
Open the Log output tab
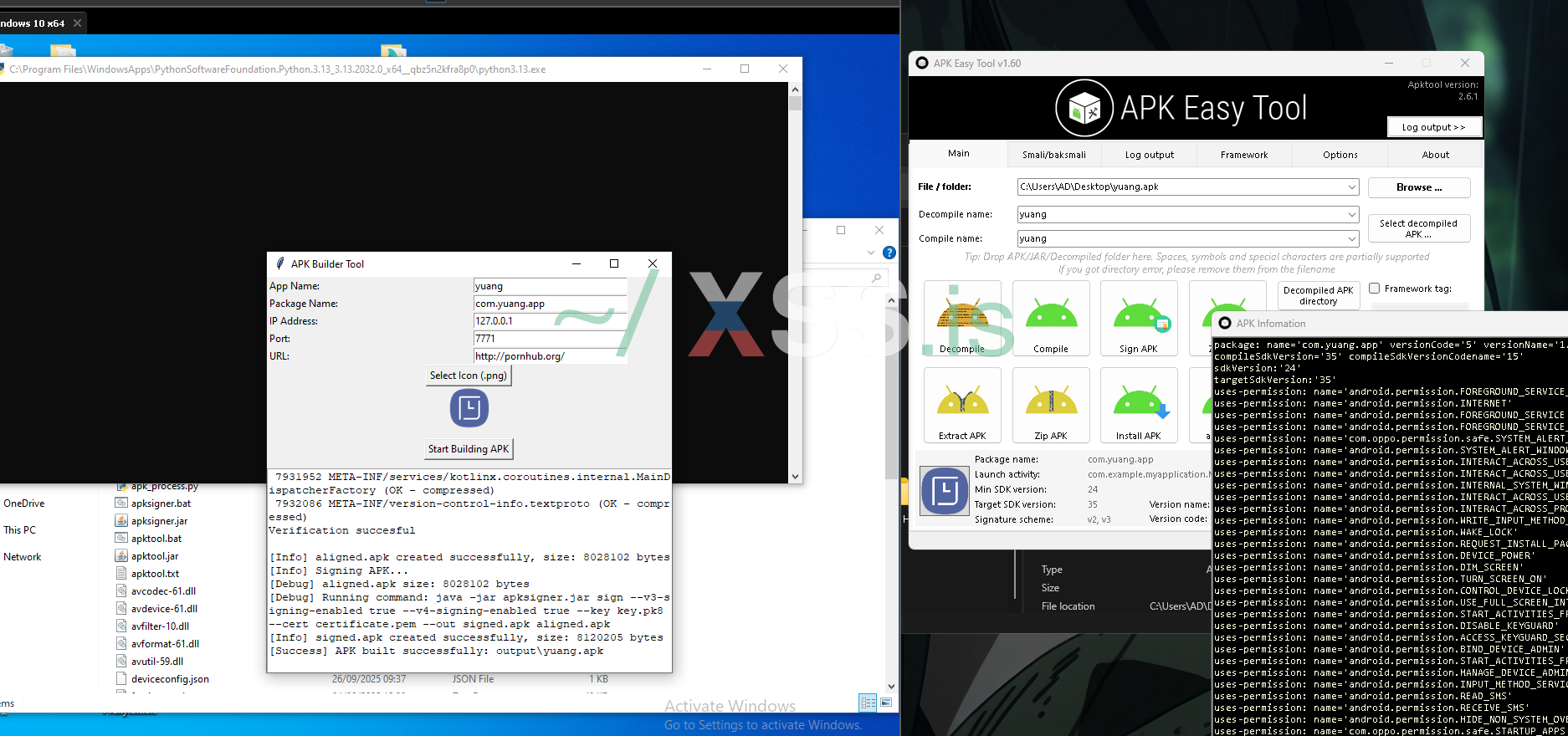tap(1149, 155)
